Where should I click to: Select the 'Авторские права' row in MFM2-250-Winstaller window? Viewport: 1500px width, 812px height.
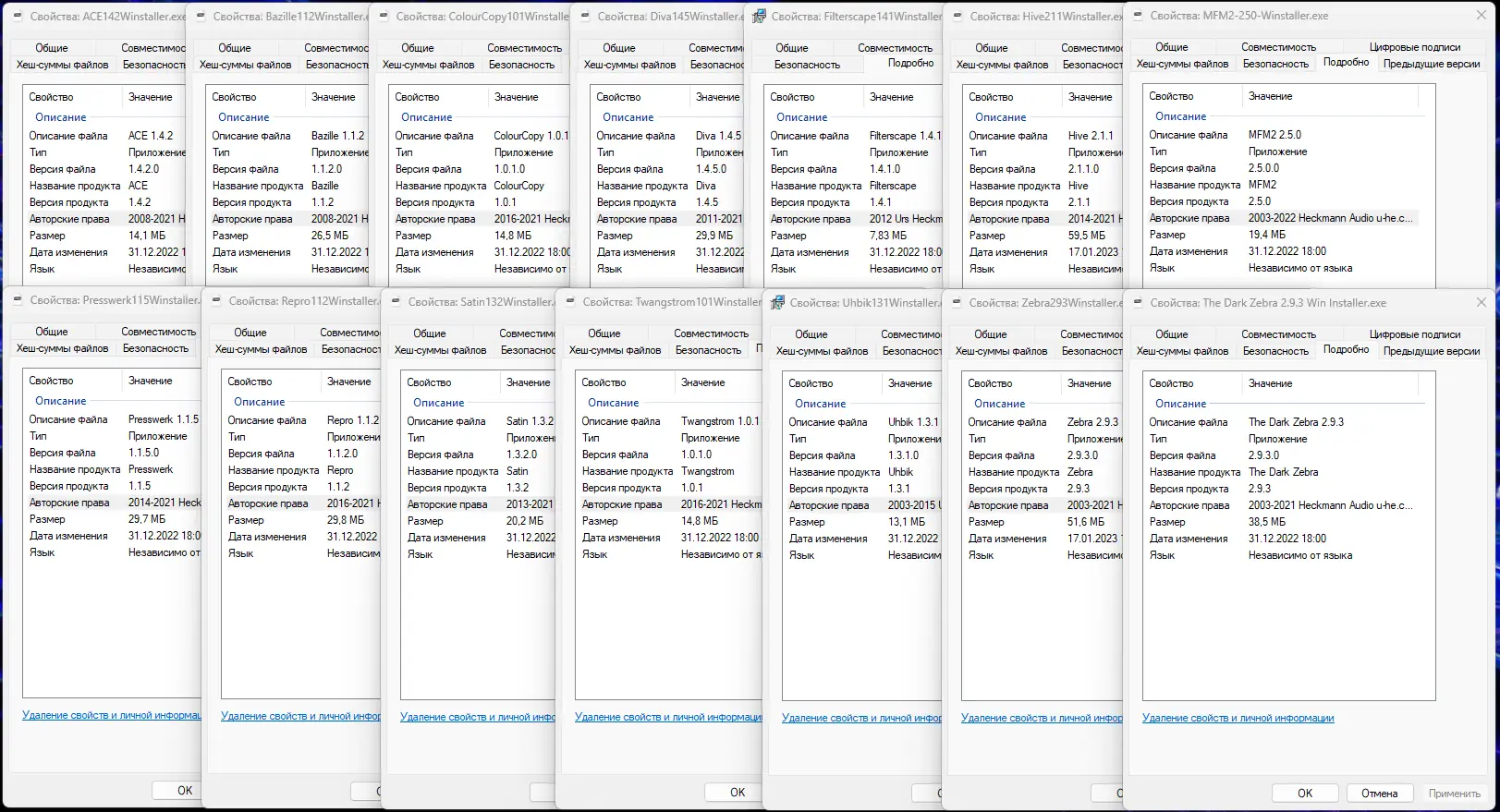pyautogui.click(x=1281, y=218)
